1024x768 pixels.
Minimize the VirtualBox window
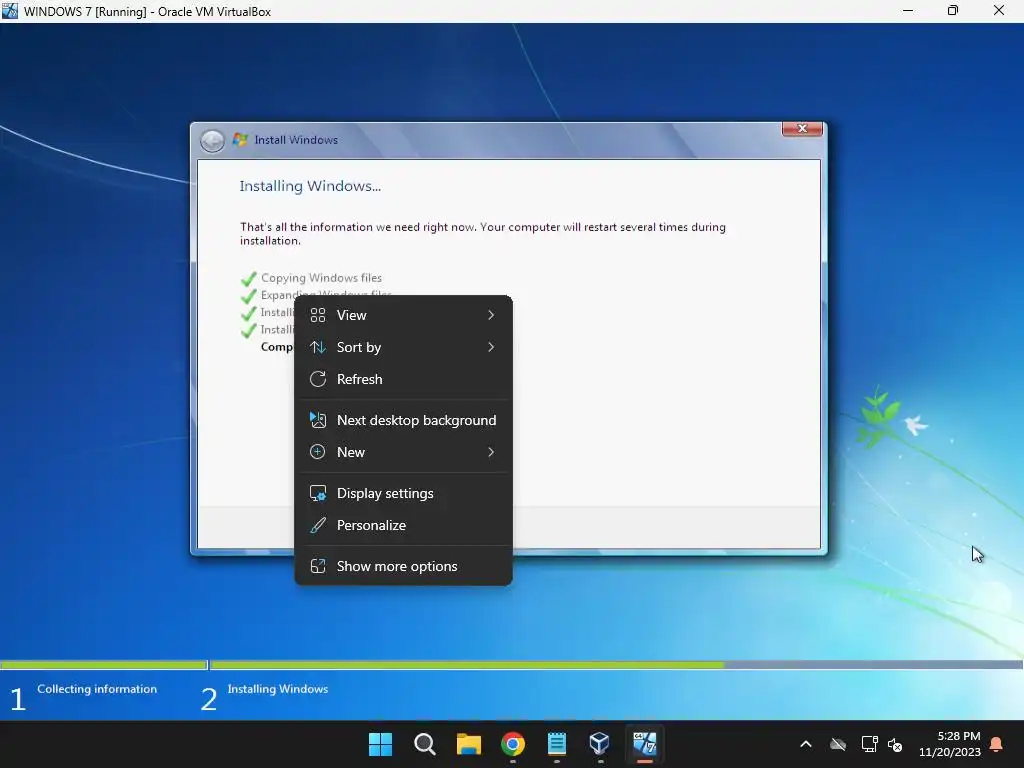[x=908, y=10]
